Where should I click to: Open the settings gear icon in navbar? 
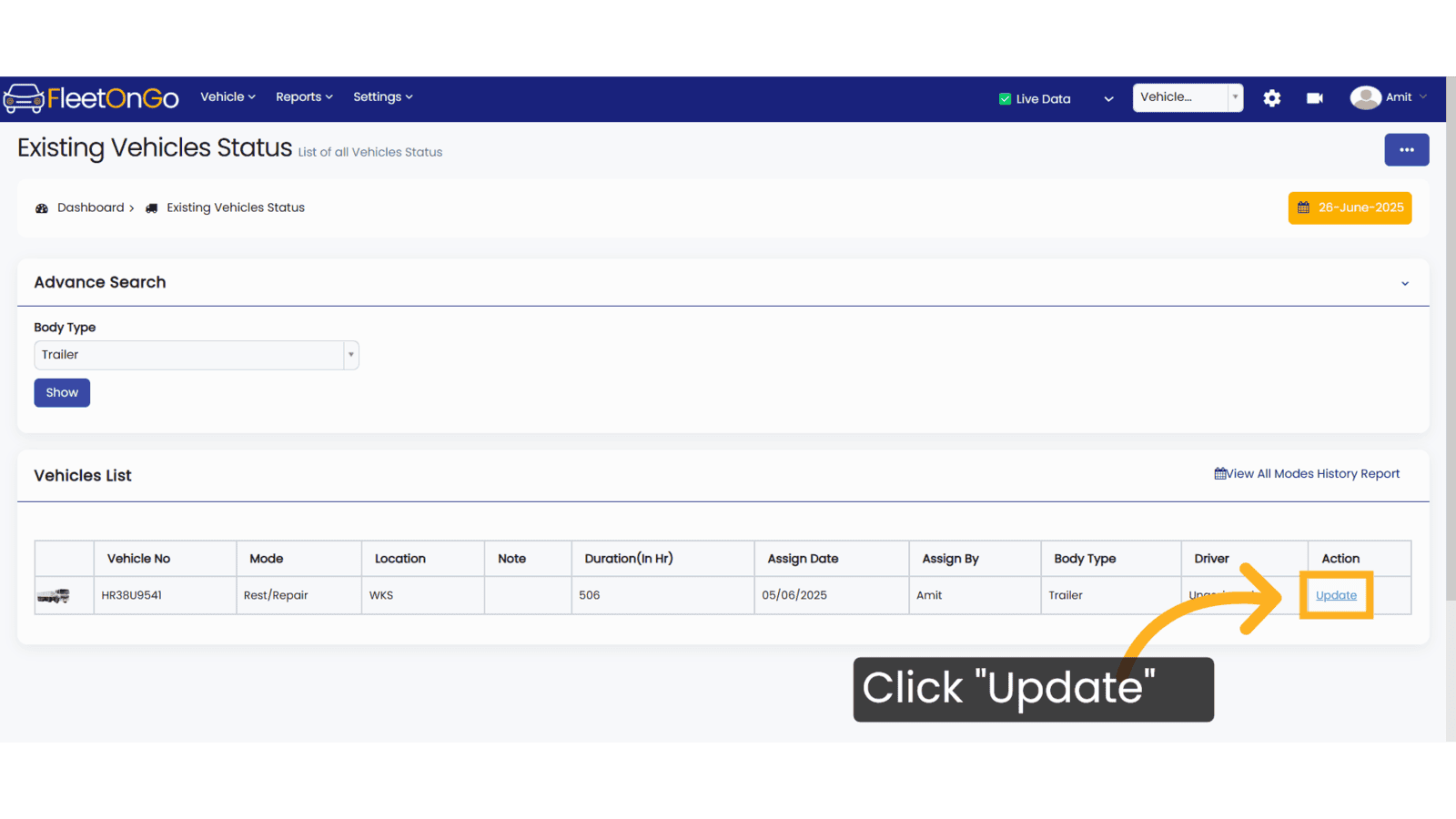click(1272, 98)
